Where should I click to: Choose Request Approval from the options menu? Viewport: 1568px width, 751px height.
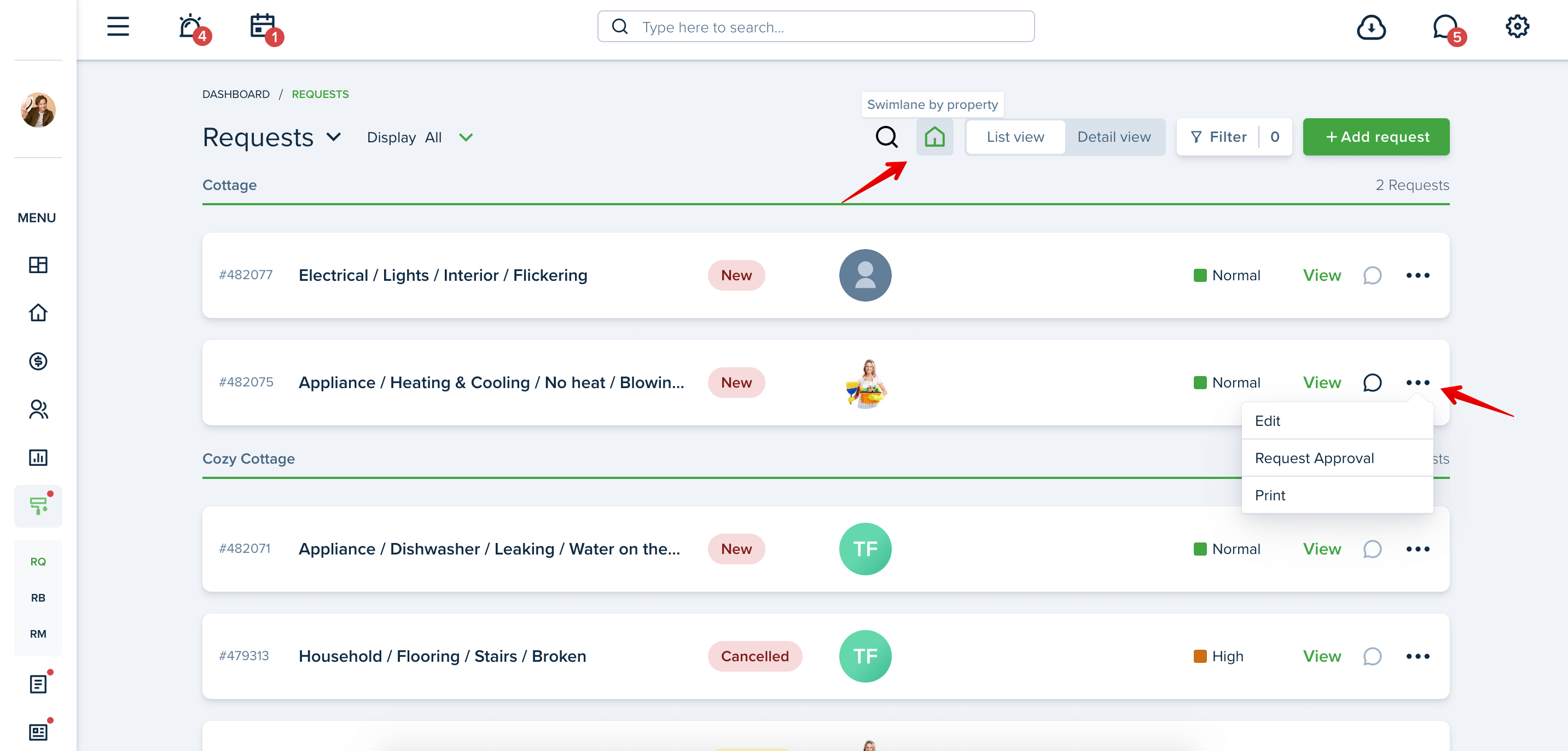(1337, 458)
